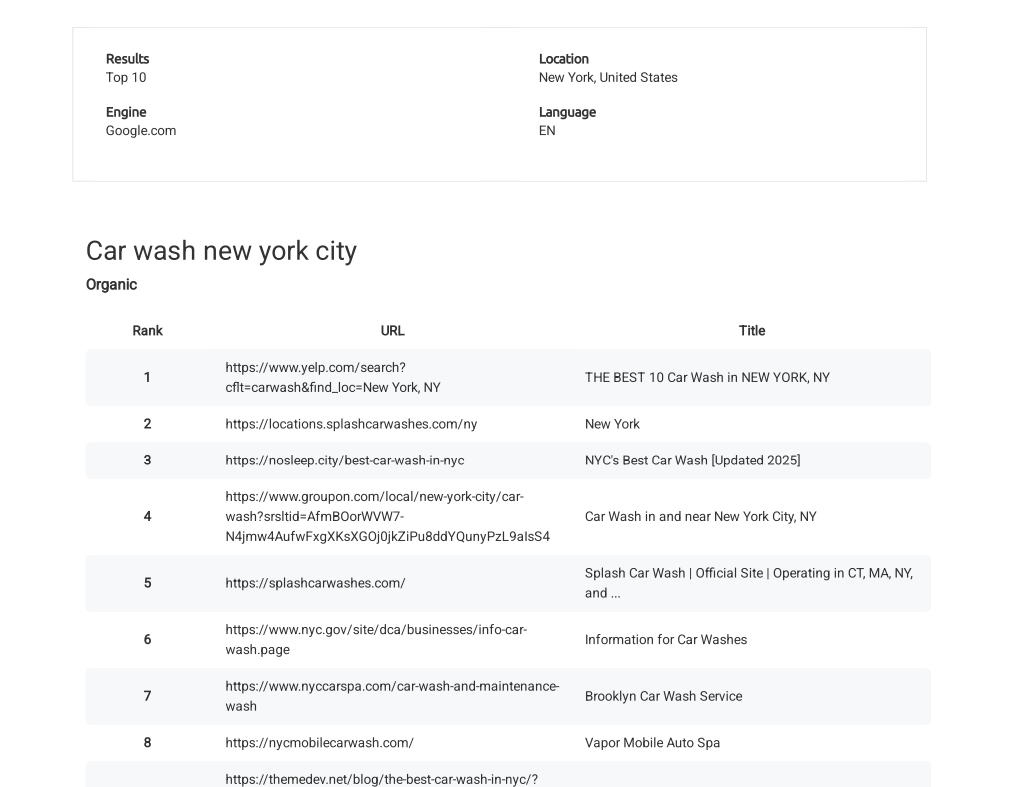Click title 'NYC's Best Car Wash [Updated 2025]'
The height and width of the screenshot is (787, 1017).
coord(692,461)
